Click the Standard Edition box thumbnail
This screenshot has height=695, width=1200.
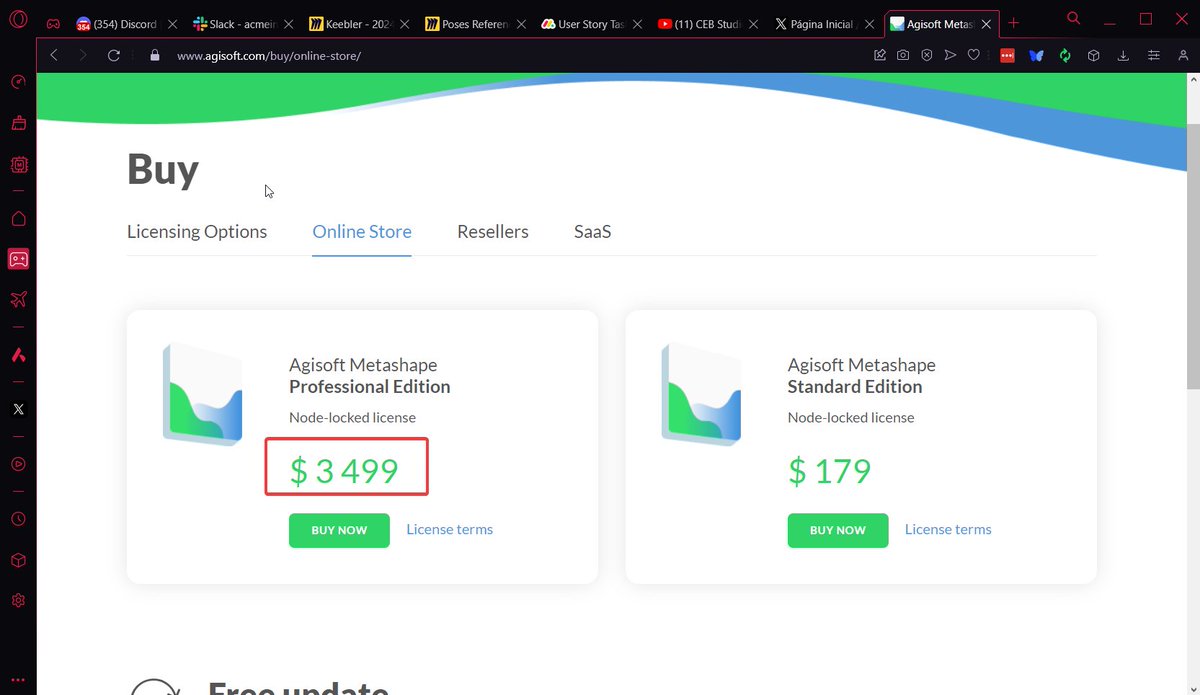tap(701, 394)
